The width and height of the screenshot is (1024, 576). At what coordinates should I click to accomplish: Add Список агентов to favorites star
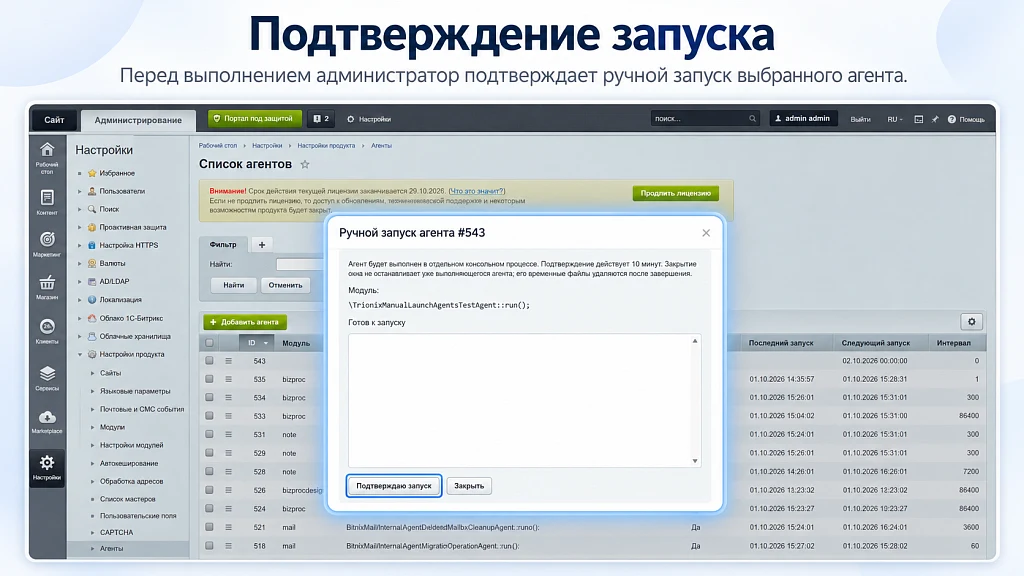point(305,165)
